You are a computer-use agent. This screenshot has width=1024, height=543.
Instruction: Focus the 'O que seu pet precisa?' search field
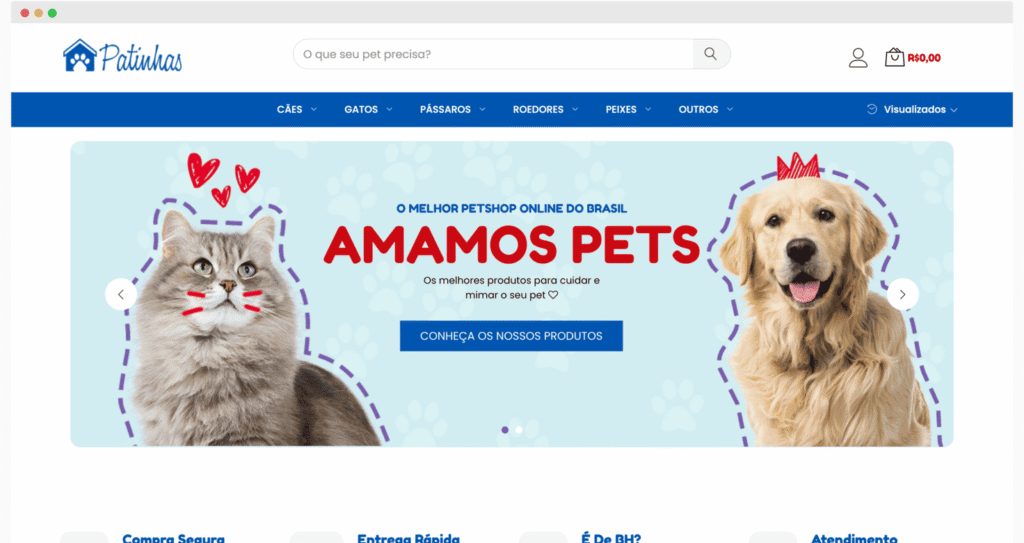click(x=493, y=54)
